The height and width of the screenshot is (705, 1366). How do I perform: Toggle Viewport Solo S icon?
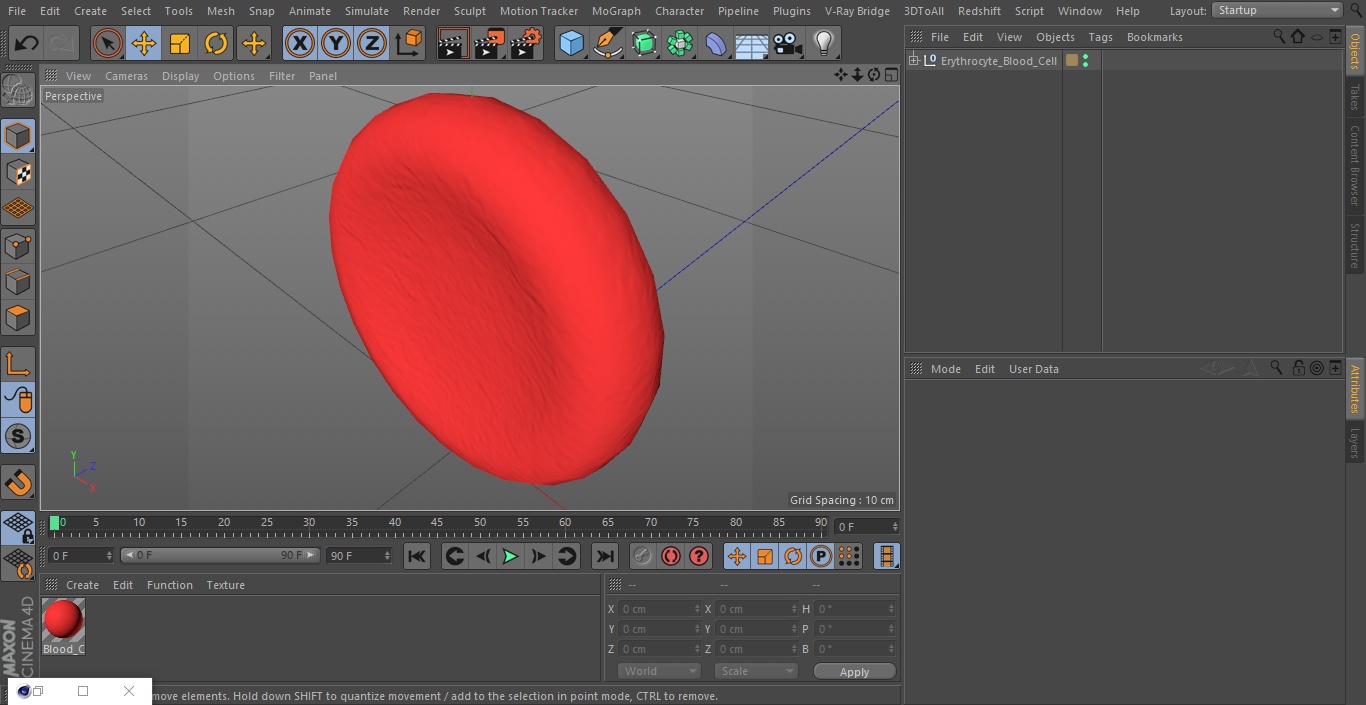[x=18, y=436]
